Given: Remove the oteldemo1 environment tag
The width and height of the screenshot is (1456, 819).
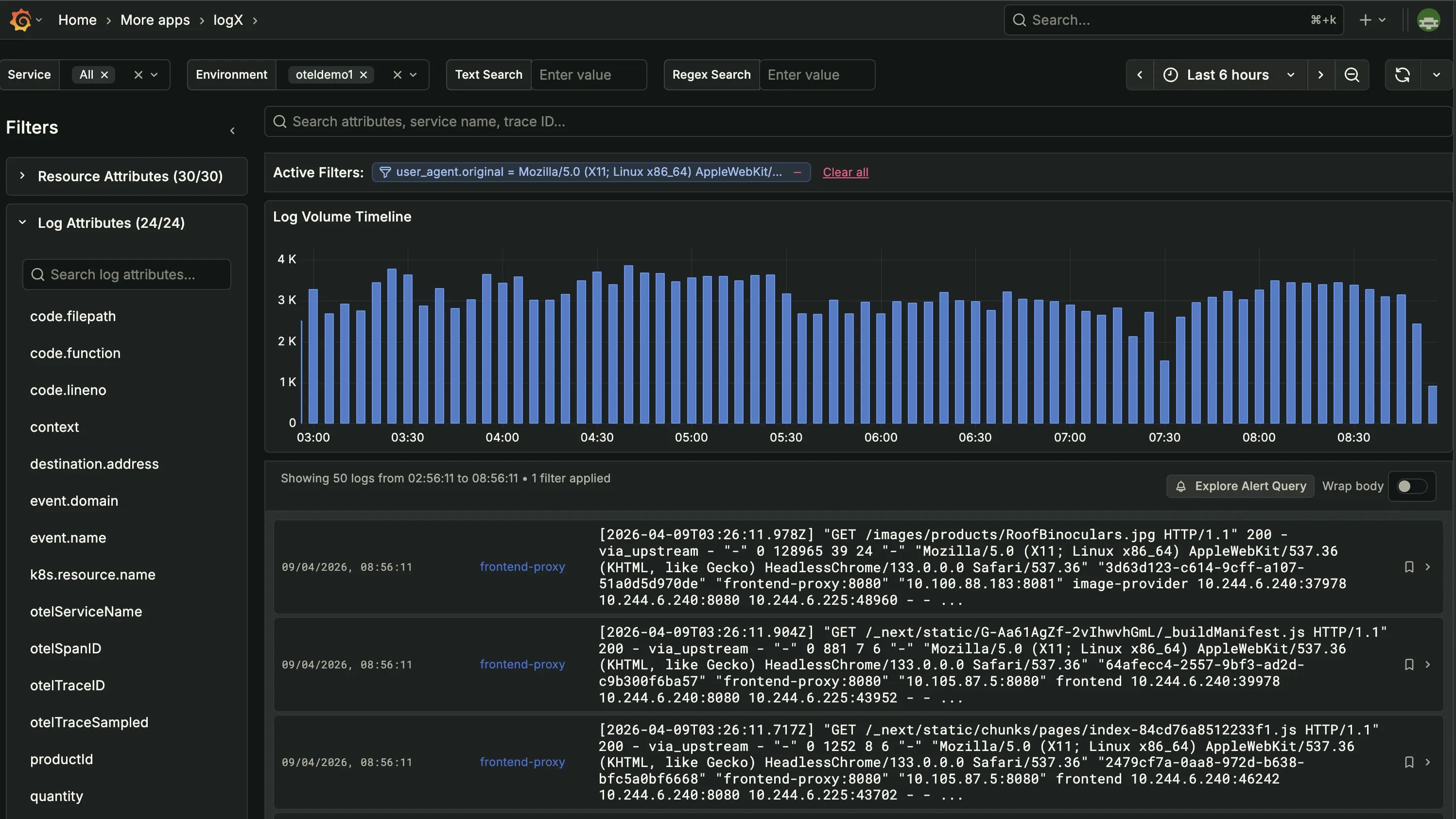Looking at the screenshot, I should [364, 74].
